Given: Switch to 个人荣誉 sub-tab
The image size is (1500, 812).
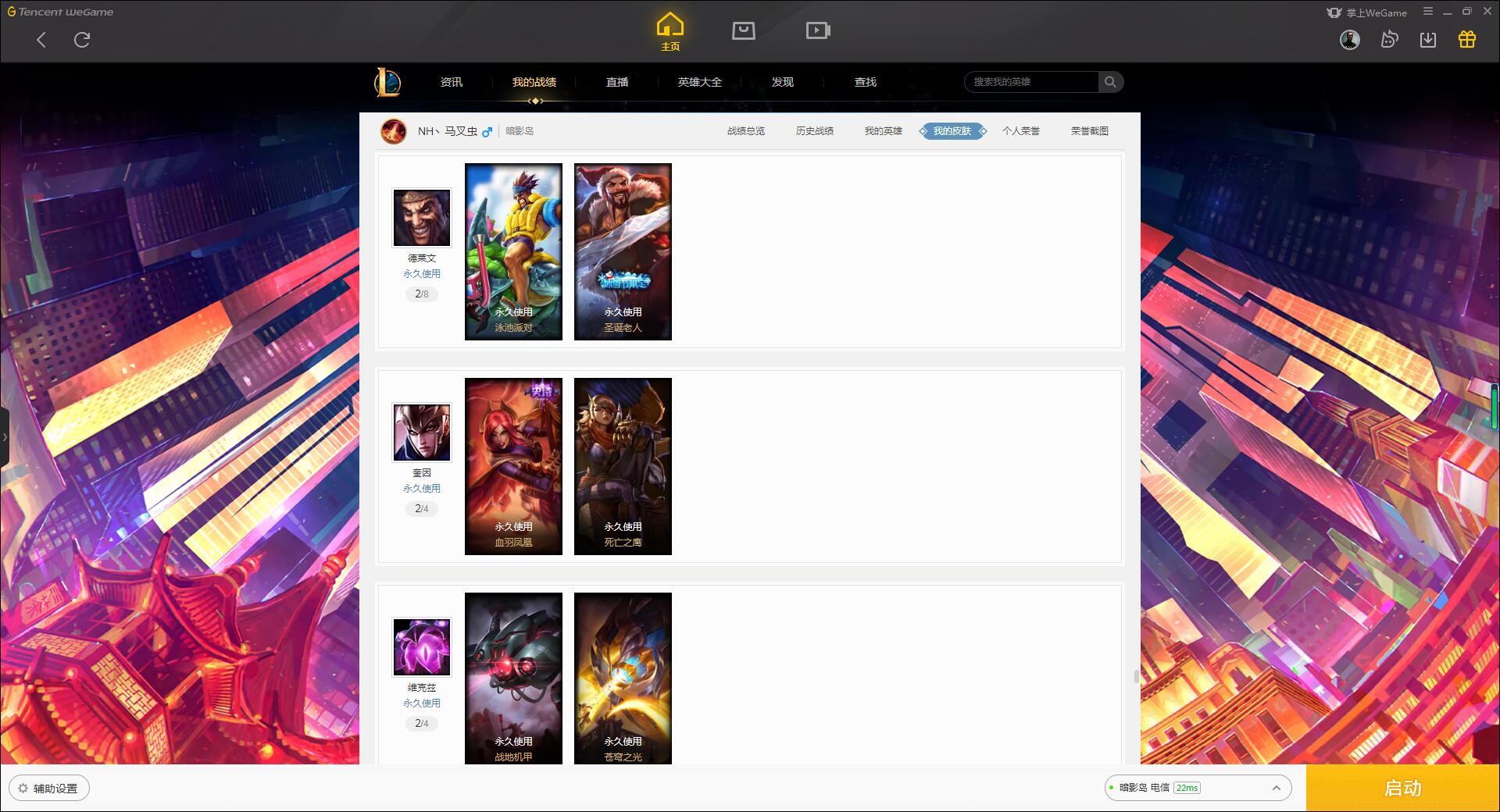Looking at the screenshot, I should point(1021,131).
